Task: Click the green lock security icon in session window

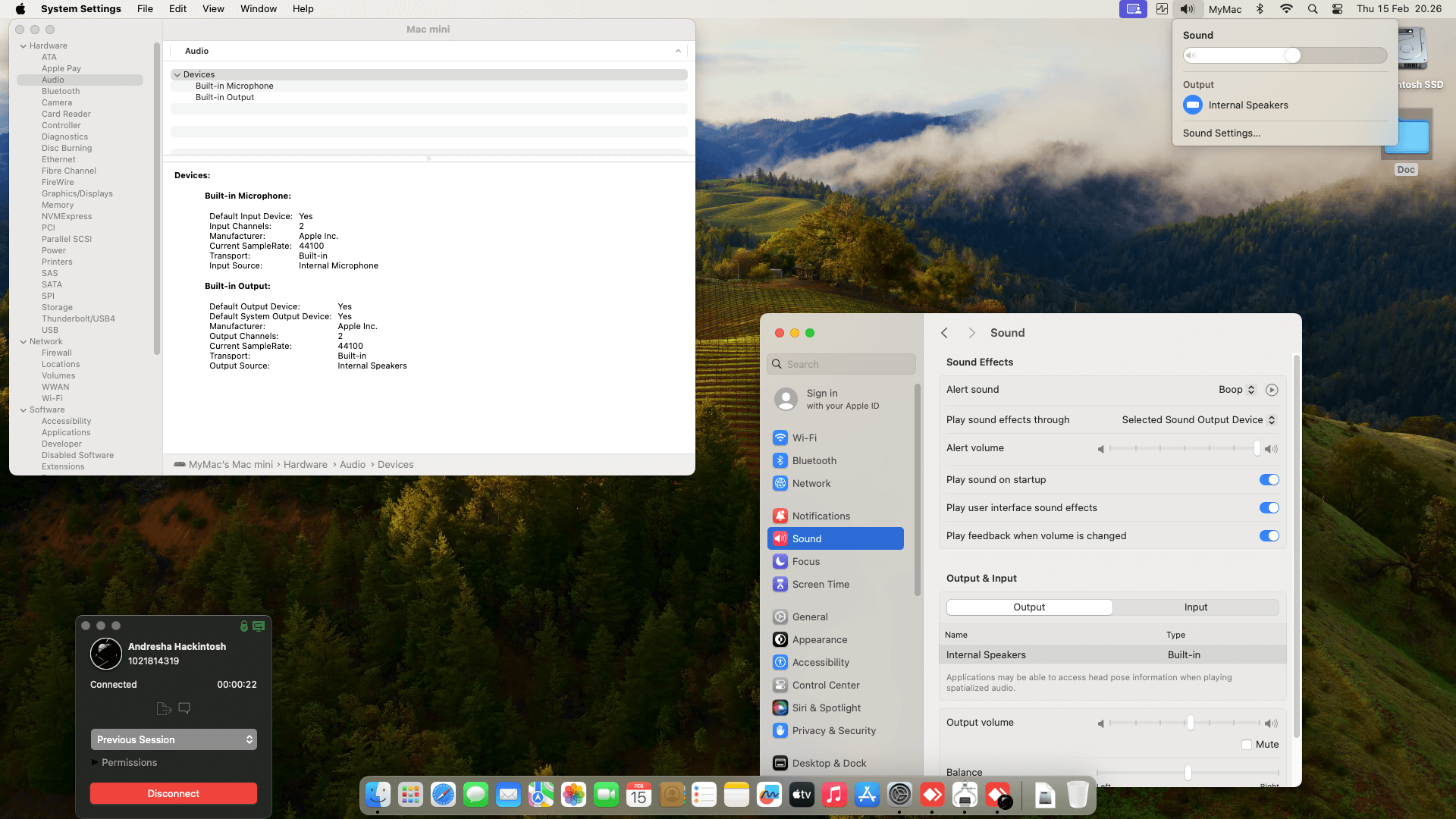Action: coord(244,626)
